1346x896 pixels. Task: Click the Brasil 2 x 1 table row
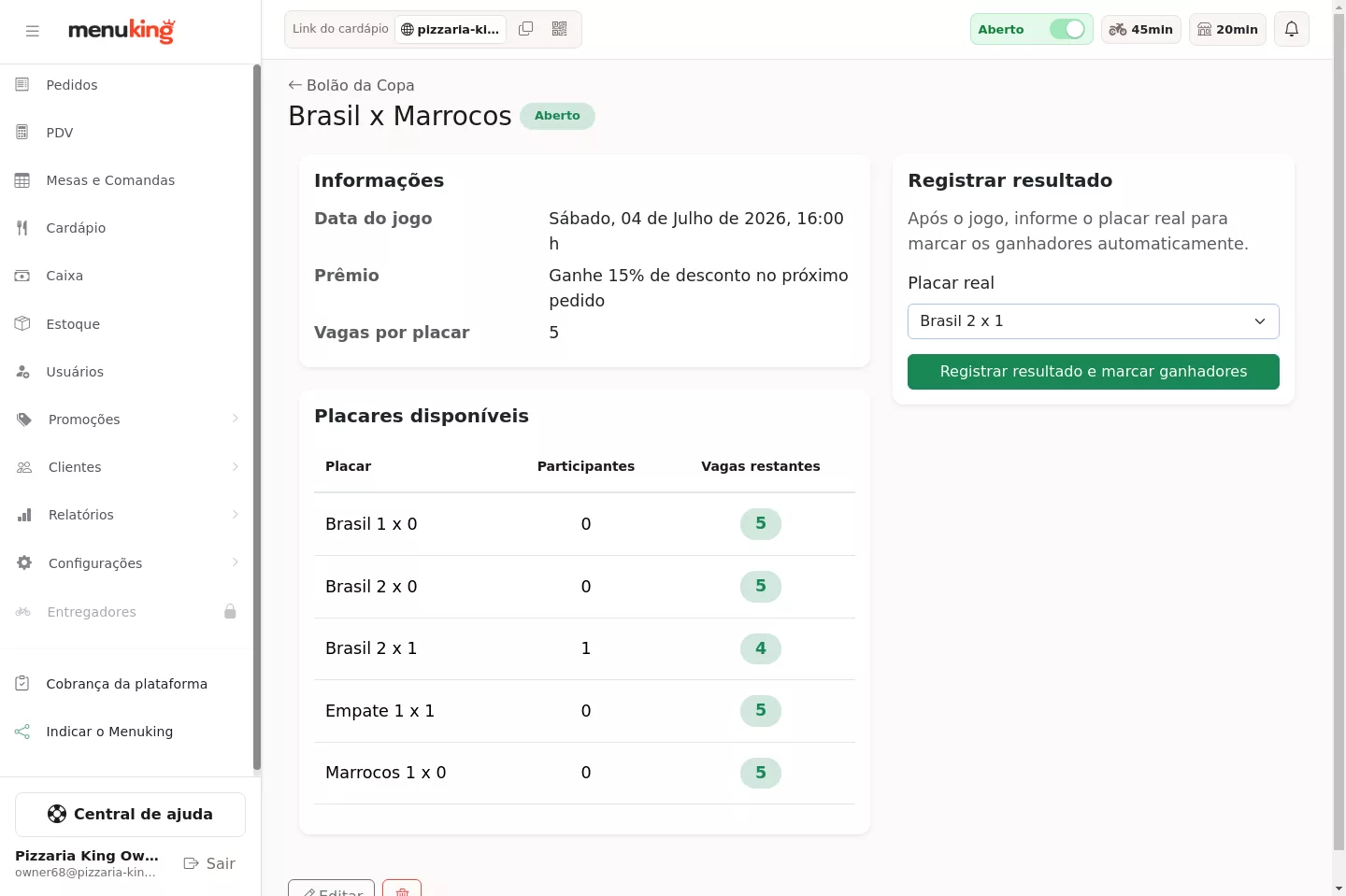click(584, 648)
